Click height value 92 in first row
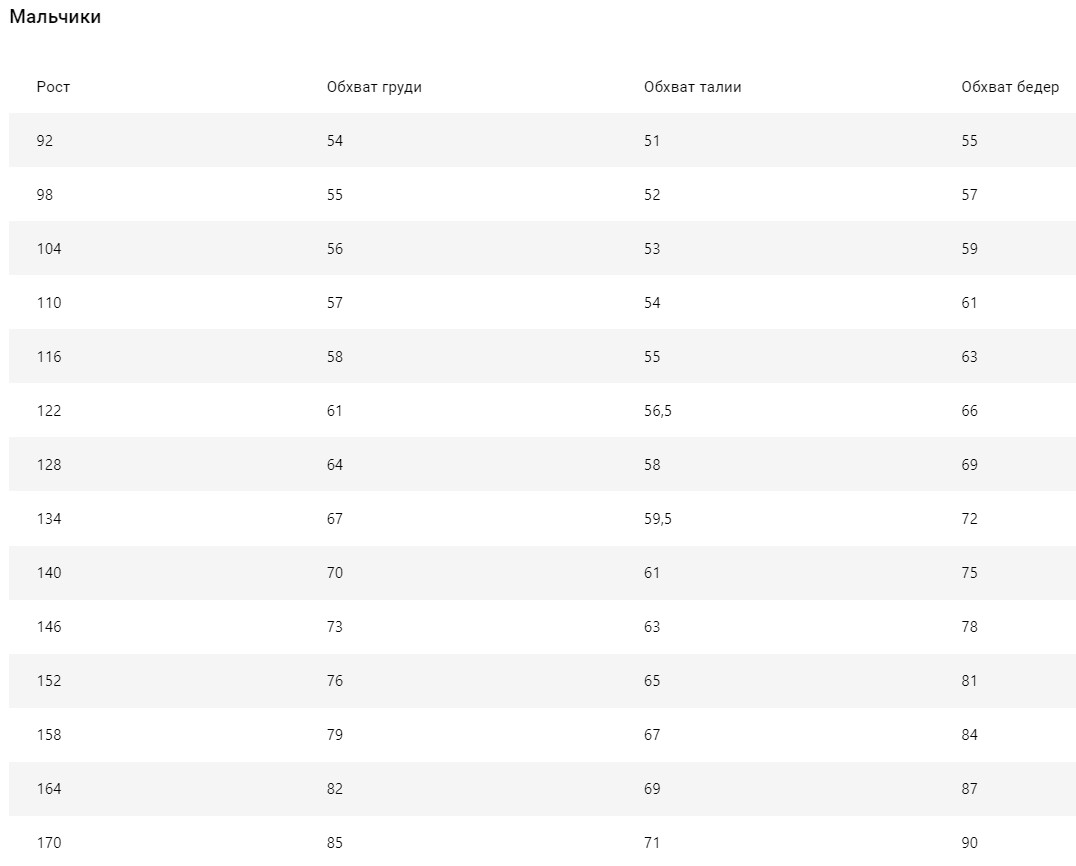 point(45,141)
